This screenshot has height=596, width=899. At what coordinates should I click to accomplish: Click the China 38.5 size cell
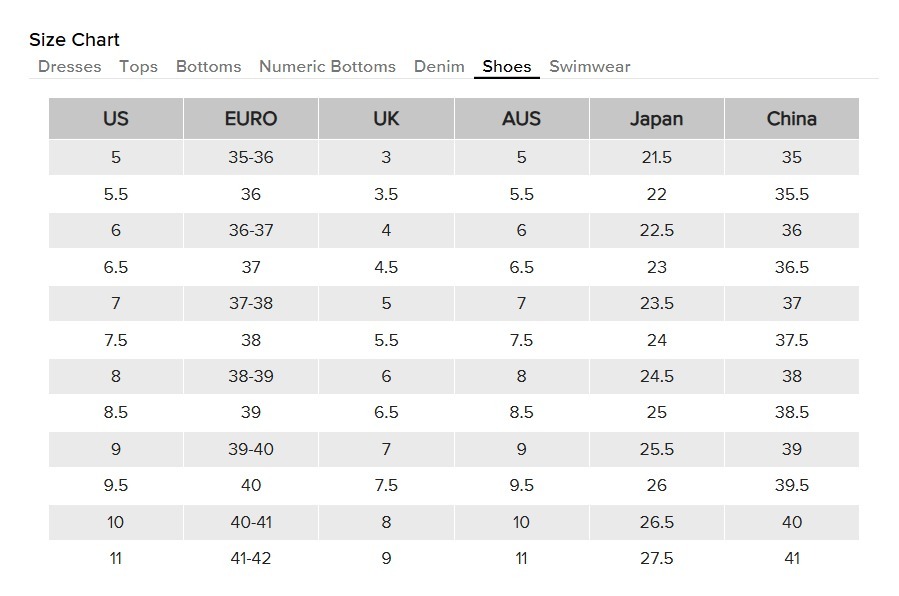tap(792, 412)
